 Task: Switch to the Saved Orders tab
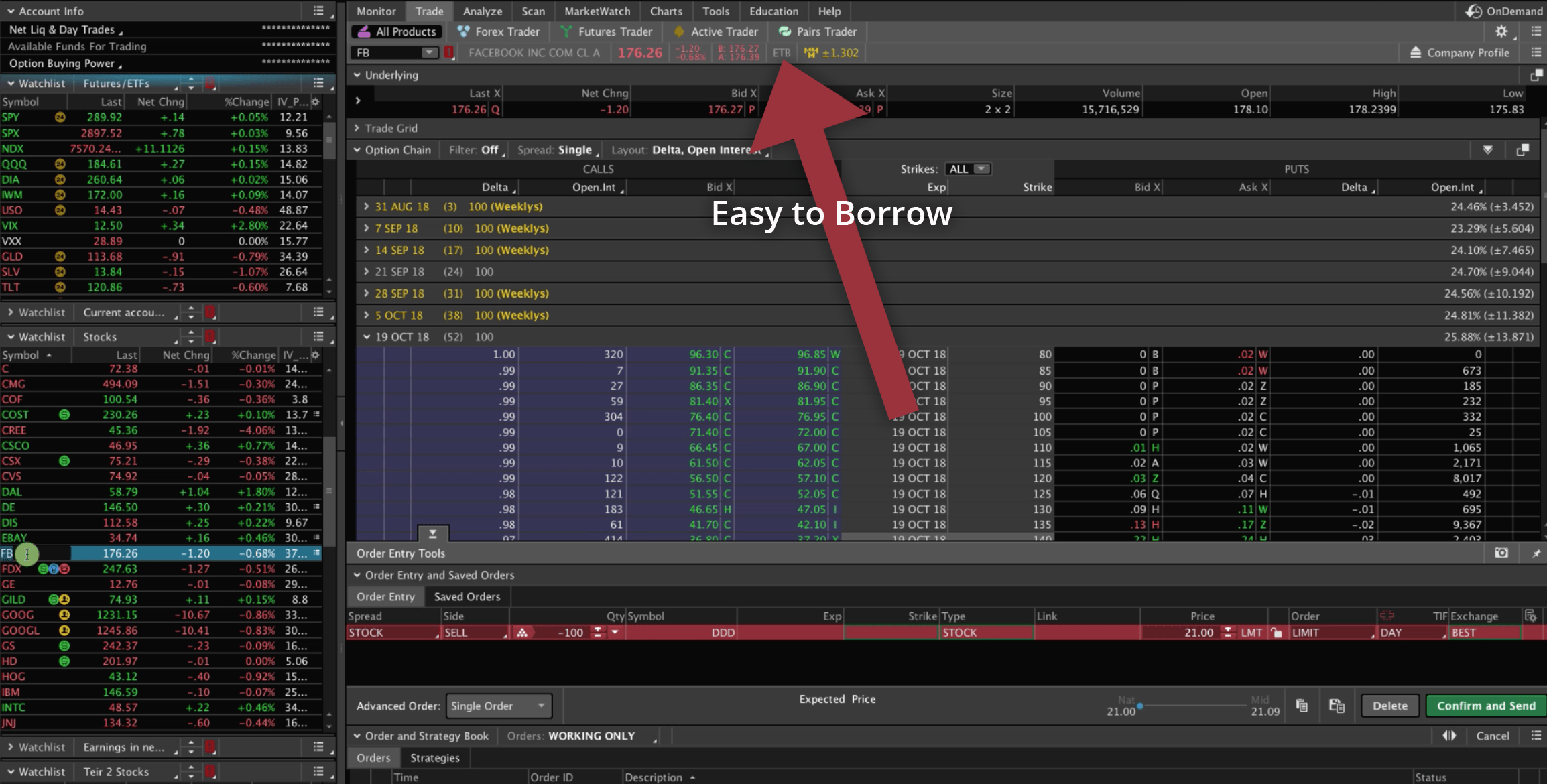click(x=467, y=596)
